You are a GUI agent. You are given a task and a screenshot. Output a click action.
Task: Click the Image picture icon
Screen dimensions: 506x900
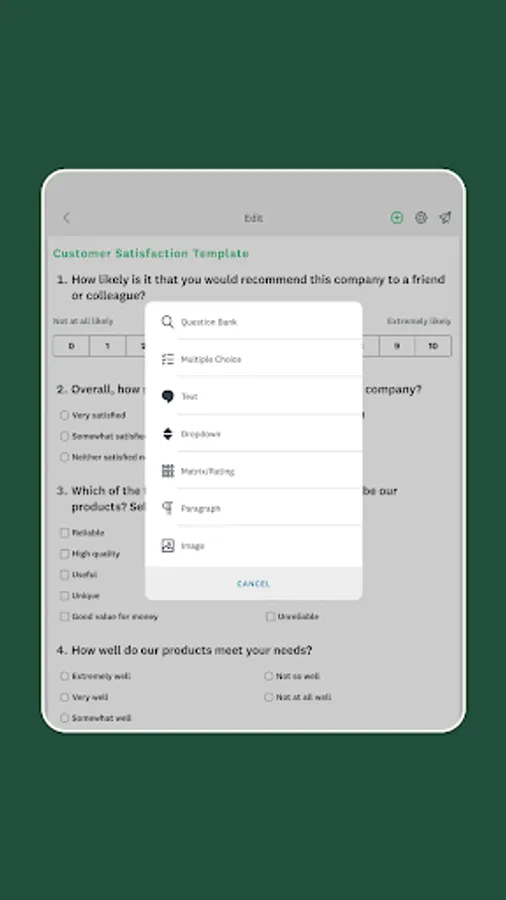(168, 546)
